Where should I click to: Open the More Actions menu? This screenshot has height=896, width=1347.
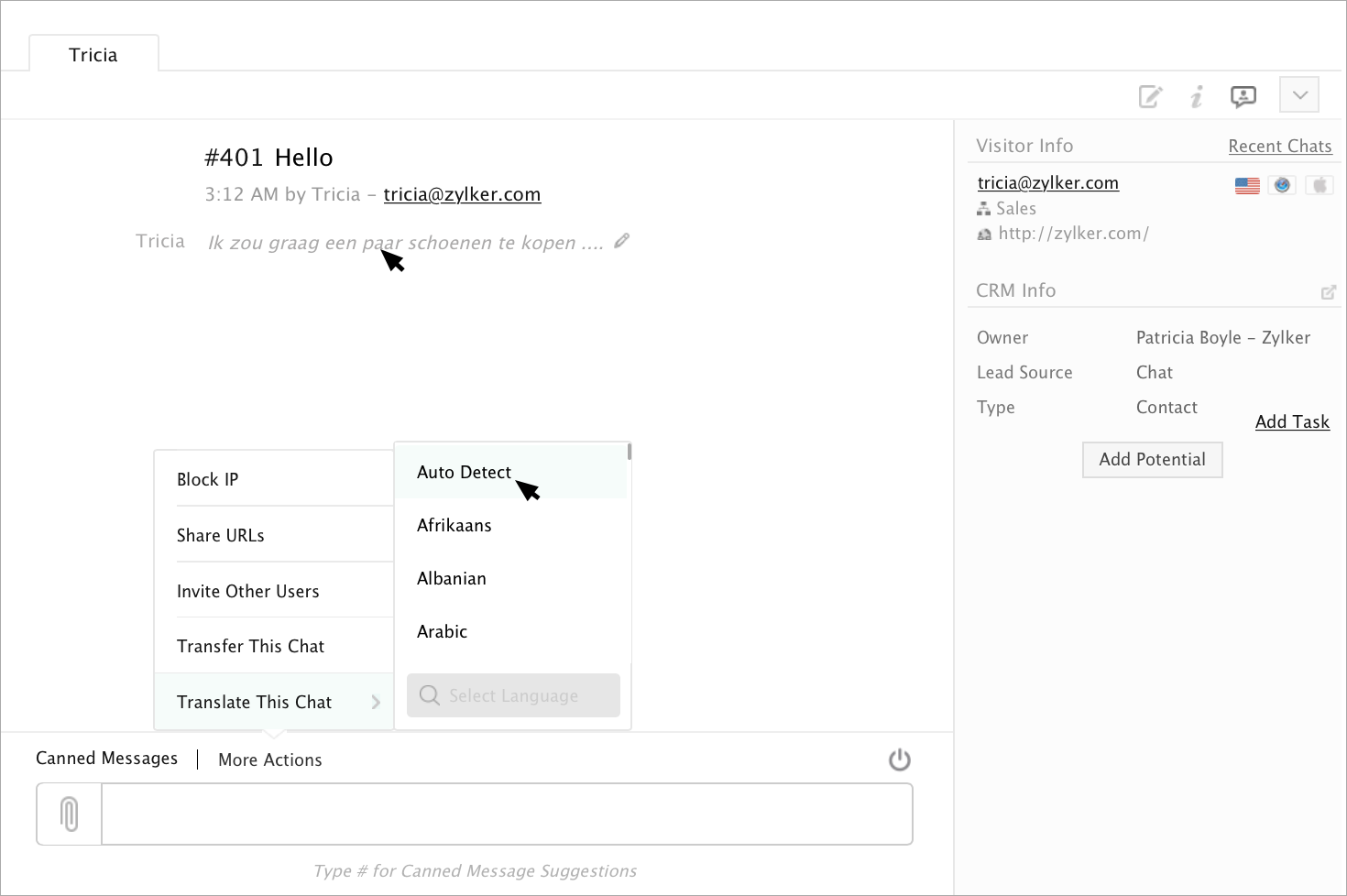(x=270, y=759)
